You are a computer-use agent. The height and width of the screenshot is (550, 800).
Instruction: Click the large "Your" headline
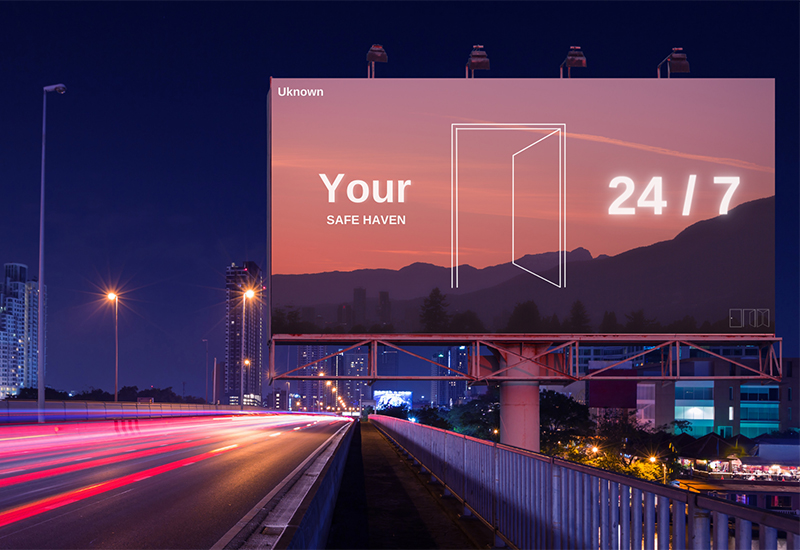pos(365,189)
